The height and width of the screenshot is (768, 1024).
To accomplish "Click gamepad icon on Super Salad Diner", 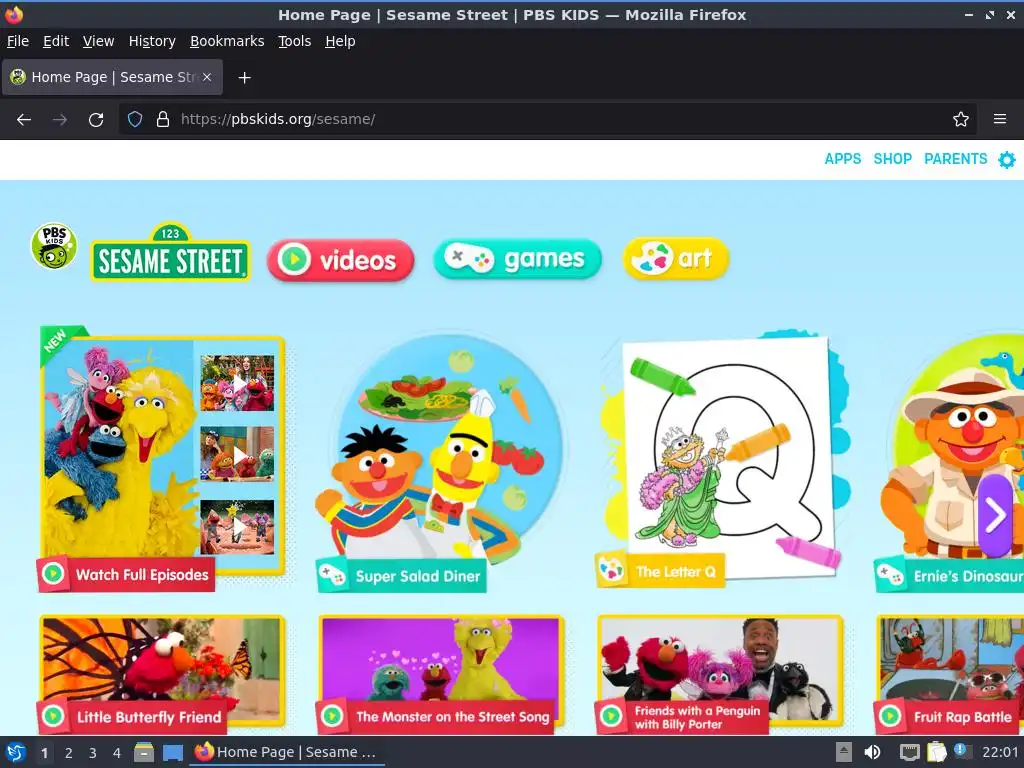I will [332, 575].
